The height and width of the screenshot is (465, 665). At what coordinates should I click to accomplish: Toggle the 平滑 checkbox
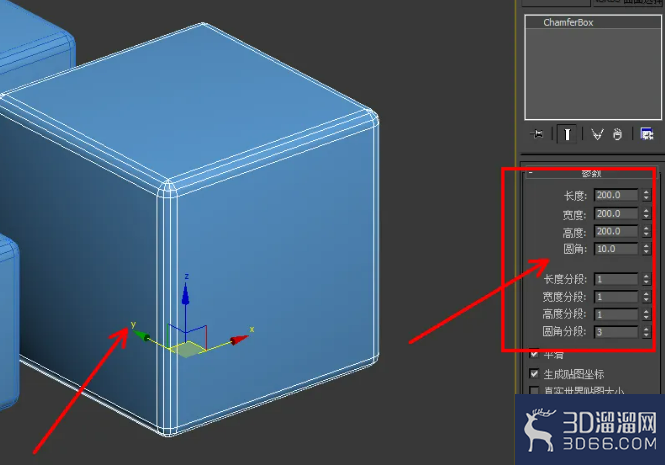534,353
